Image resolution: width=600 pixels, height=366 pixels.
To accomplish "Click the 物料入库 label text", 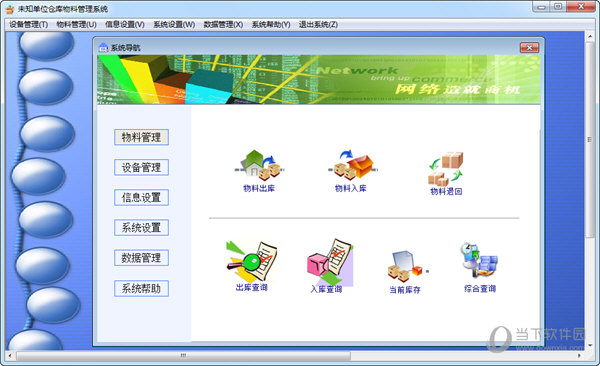I will click(351, 188).
